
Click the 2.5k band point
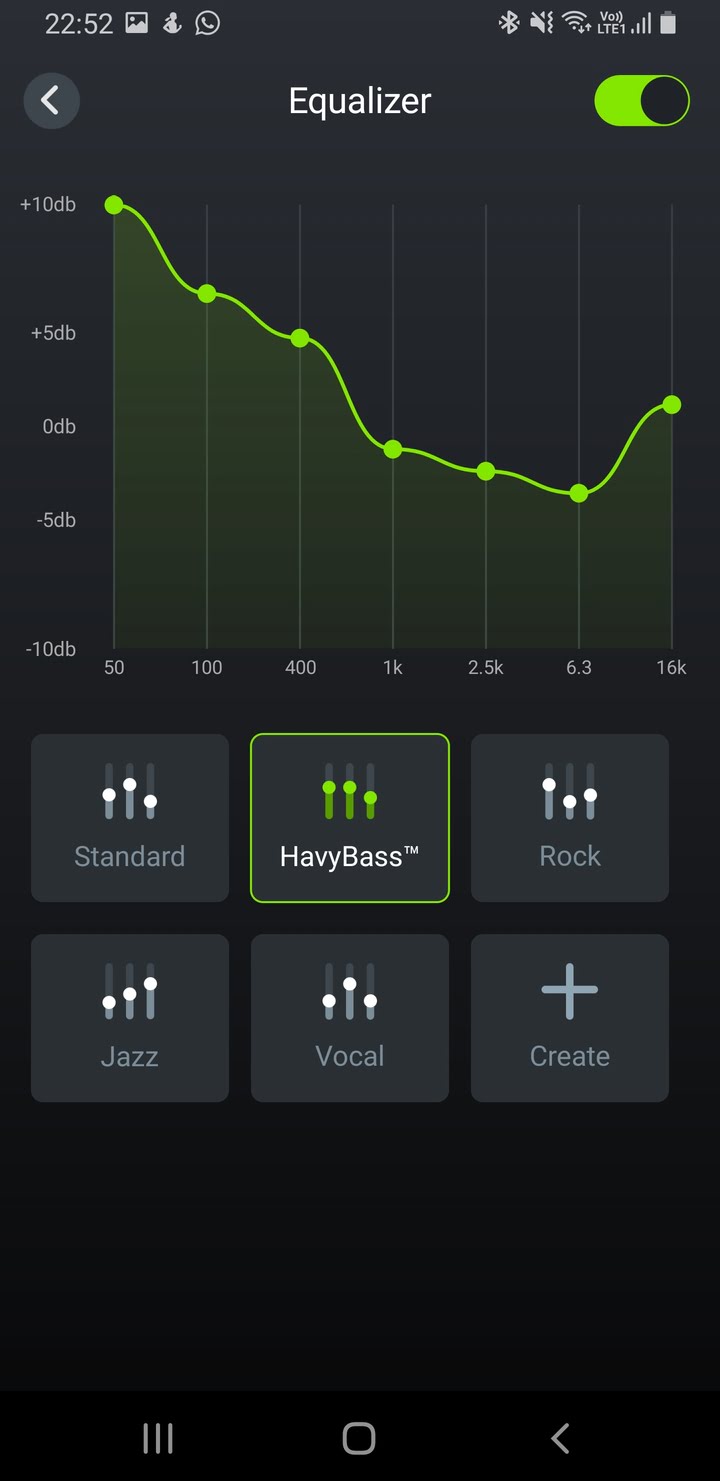point(486,471)
